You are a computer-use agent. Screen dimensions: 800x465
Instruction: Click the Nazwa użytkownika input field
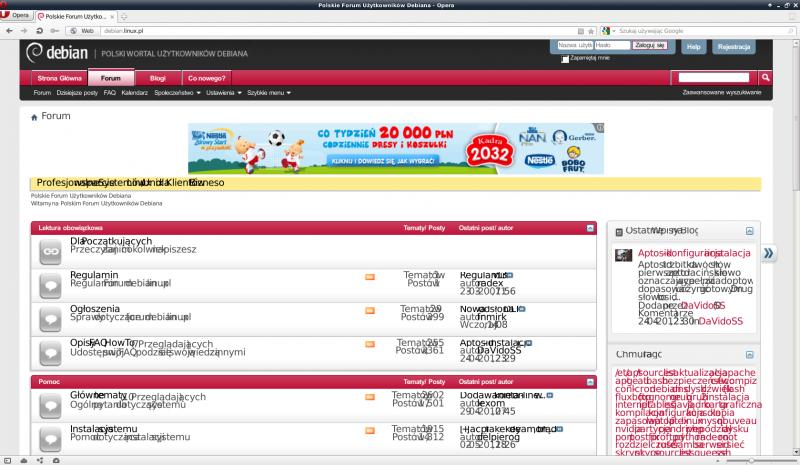click(573, 45)
